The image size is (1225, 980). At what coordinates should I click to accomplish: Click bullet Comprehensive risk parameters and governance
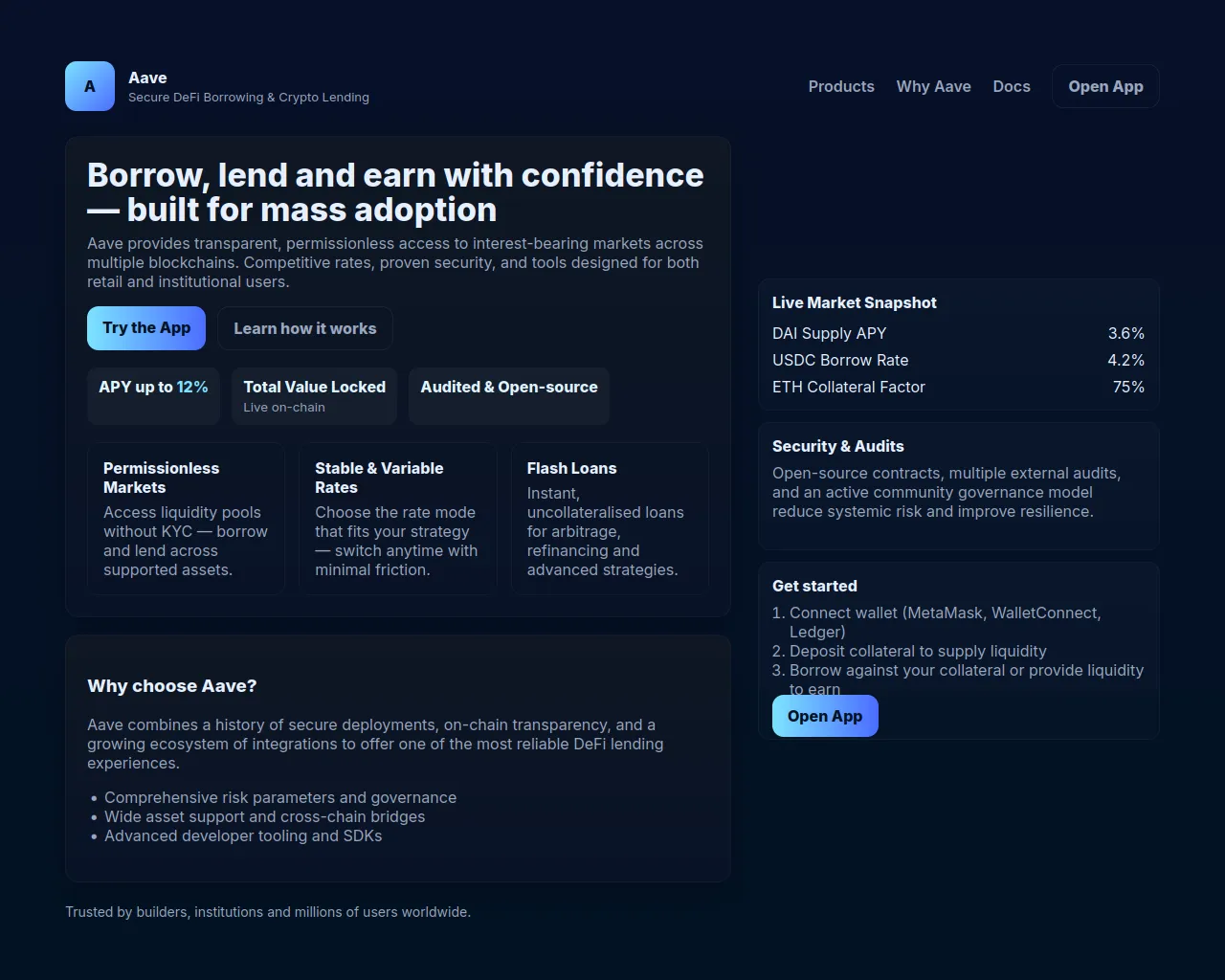pyautogui.click(x=280, y=797)
